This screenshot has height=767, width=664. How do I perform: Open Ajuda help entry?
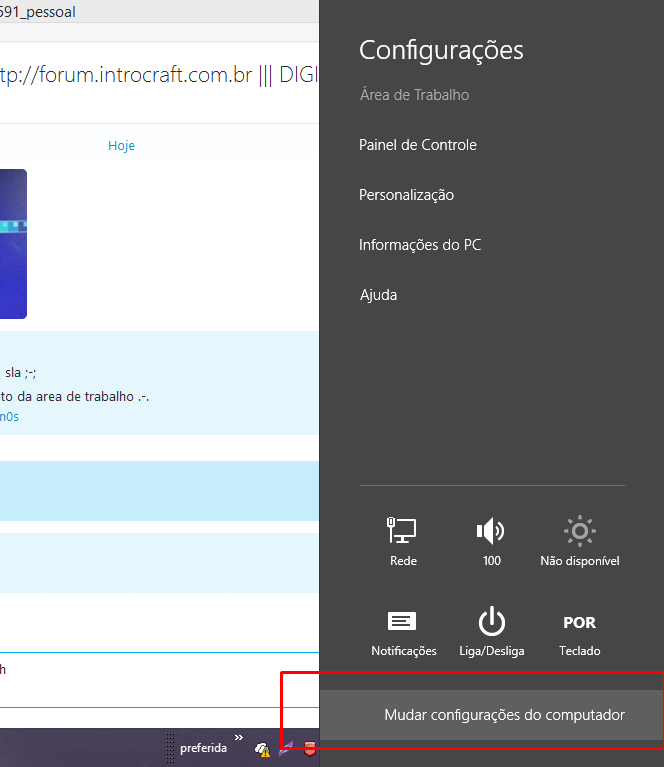pyautogui.click(x=378, y=295)
